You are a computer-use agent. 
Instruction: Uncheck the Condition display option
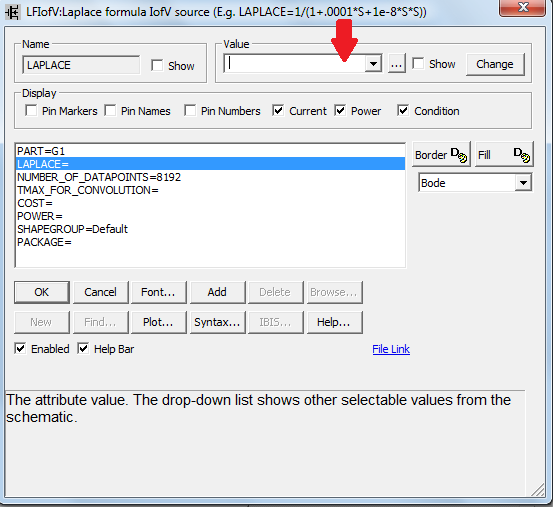tap(403, 111)
